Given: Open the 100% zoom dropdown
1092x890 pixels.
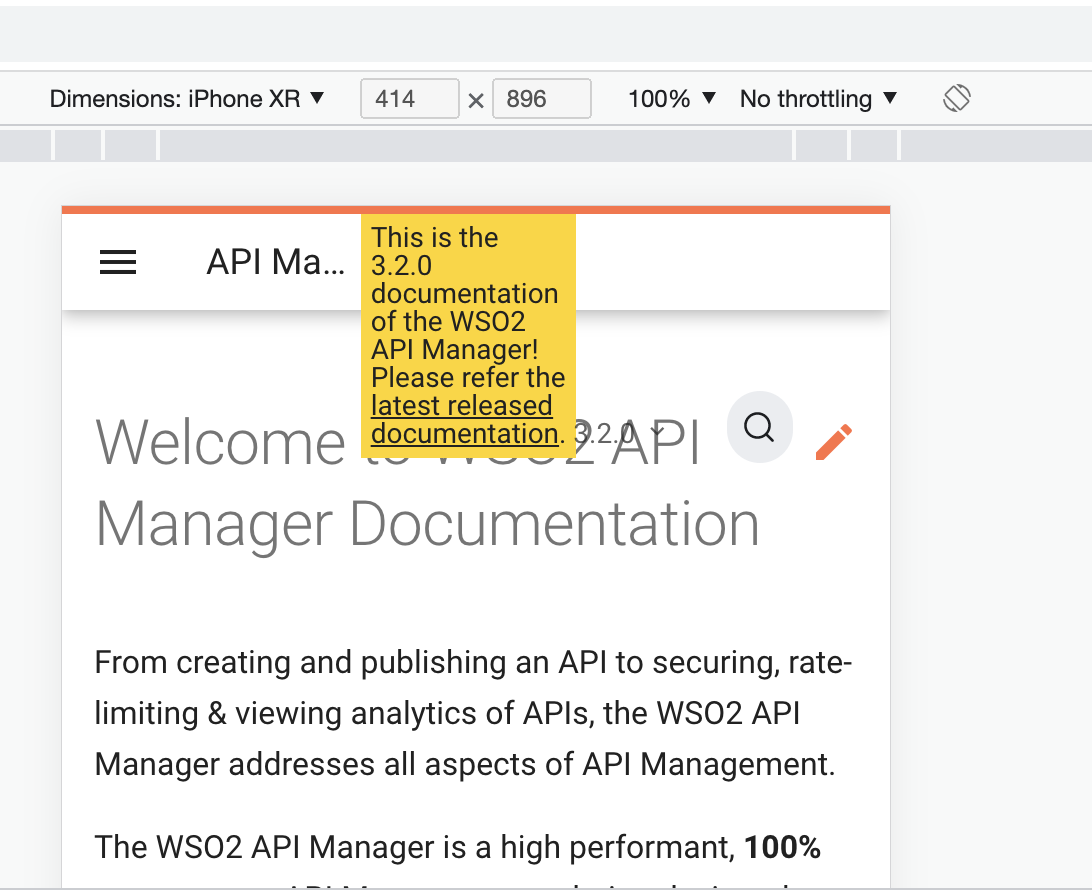Looking at the screenshot, I should coord(671,99).
